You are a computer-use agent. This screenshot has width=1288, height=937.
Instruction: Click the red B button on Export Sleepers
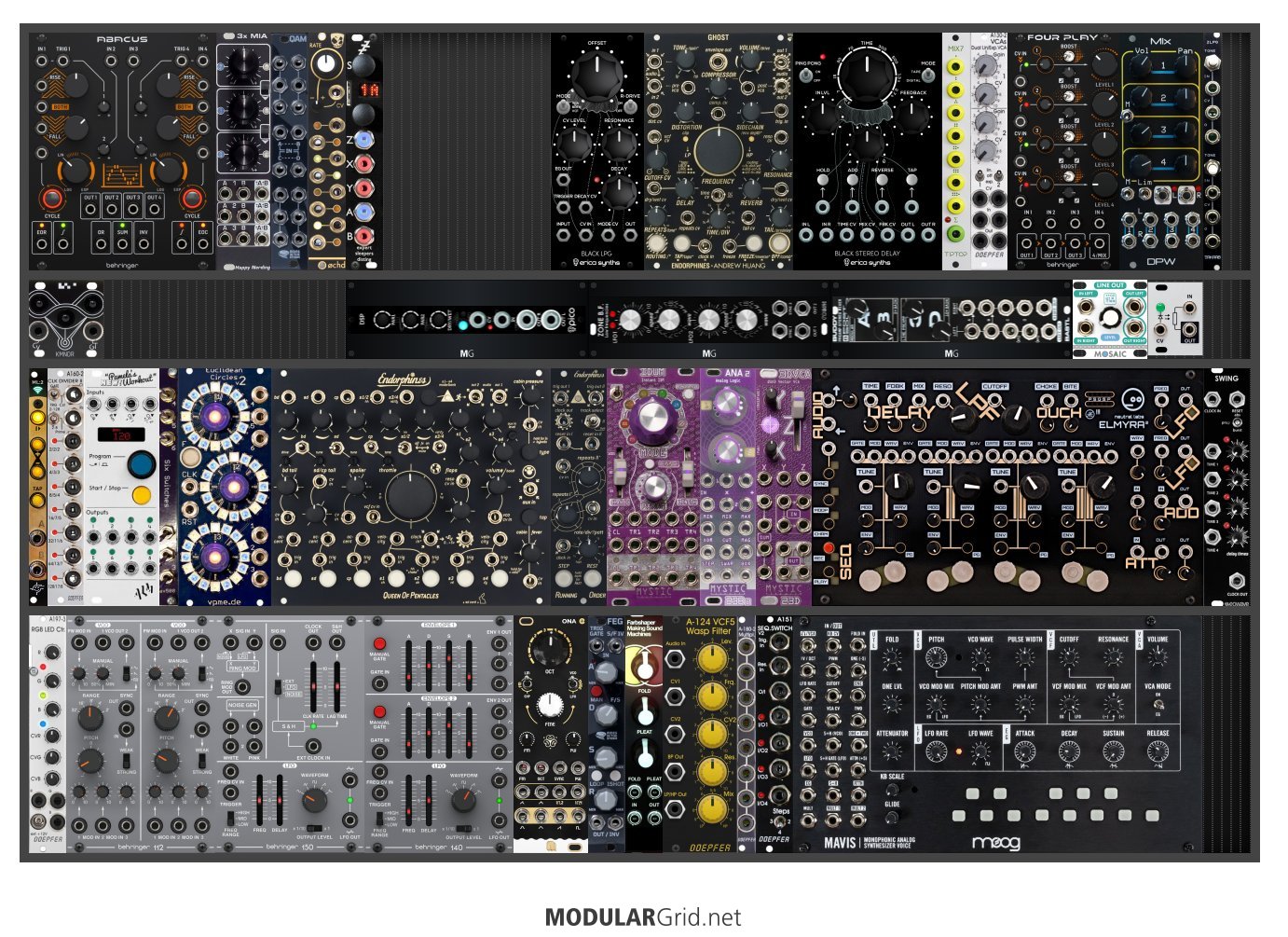[x=365, y=235]
